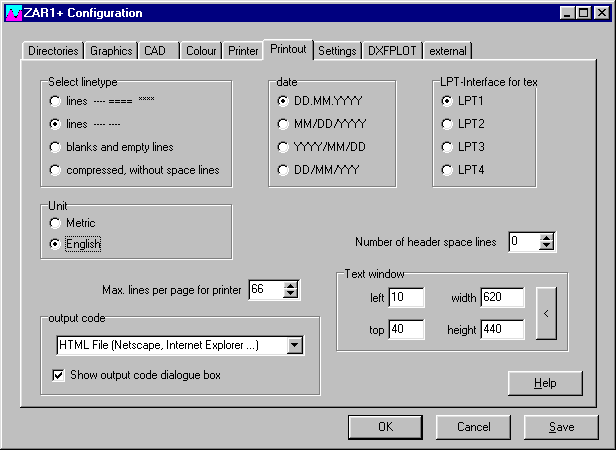The image size is (616, 450).
Task: Open the DXFPLOT tab
Action: [x=392, y=51]
